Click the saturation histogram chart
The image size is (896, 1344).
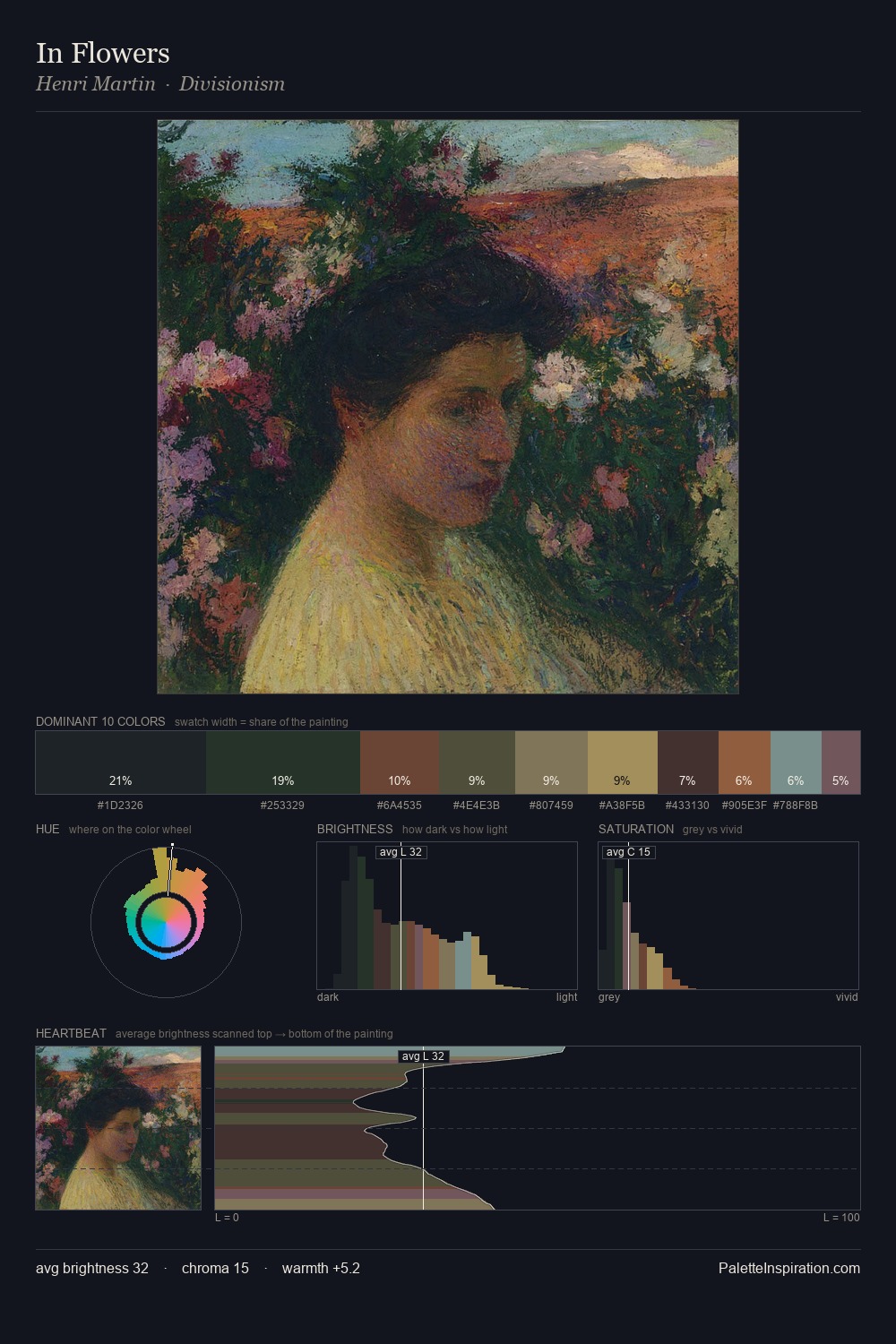coord(728,916)
